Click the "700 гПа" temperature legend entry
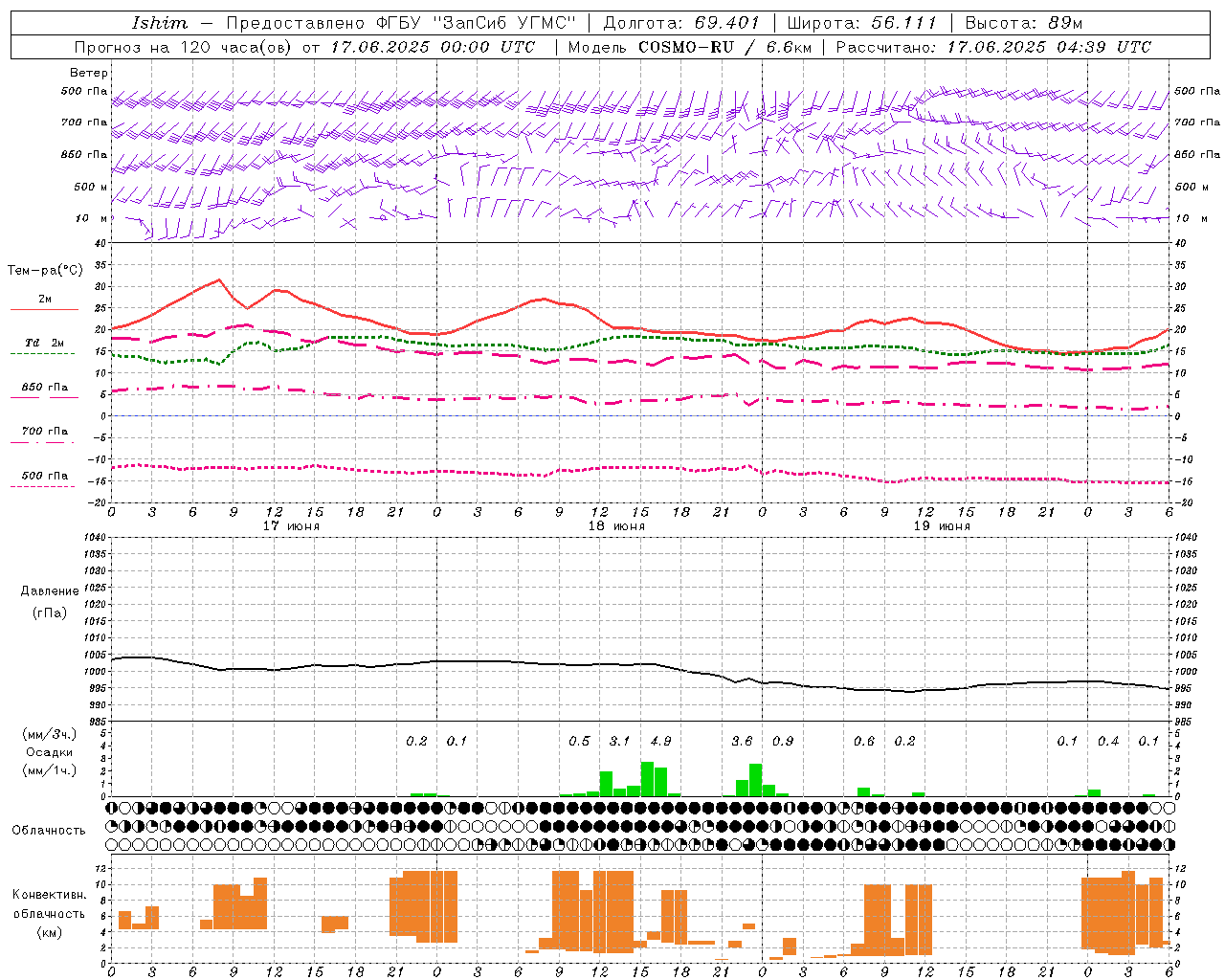The image size is (1225, 980). tap(45, 432)
